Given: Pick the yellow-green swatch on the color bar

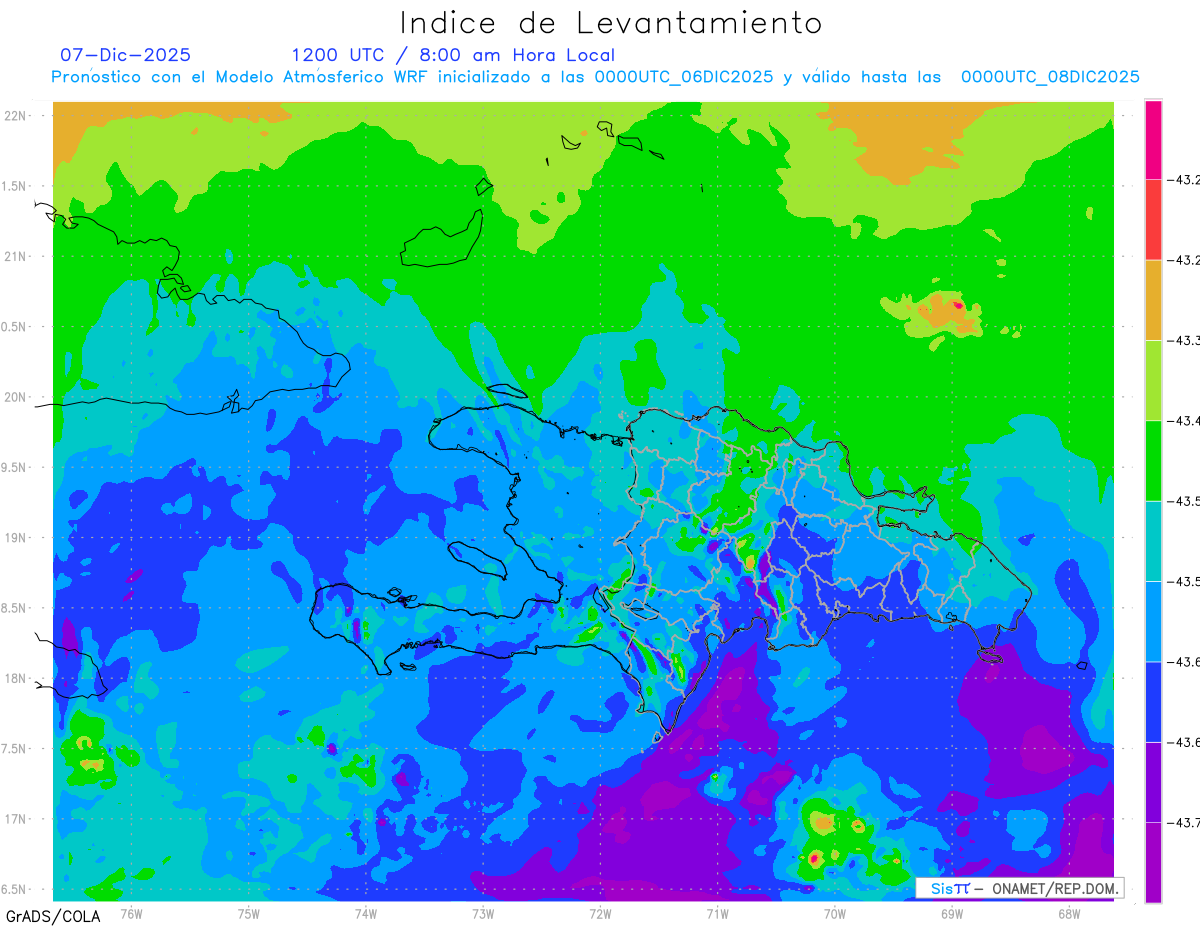Looking at the screenshot, I should point(1153,380).
